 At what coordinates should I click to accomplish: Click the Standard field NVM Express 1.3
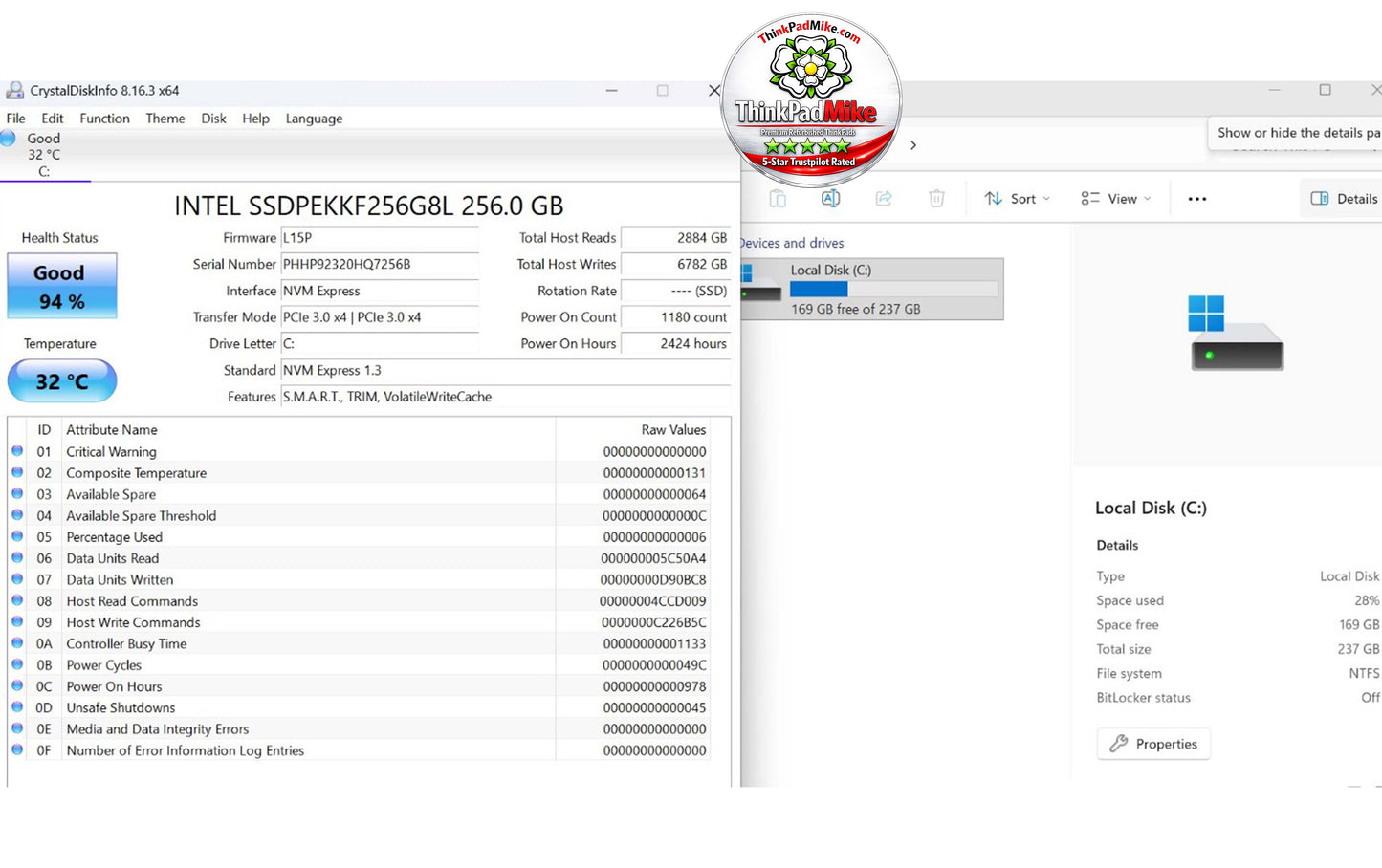(506, 370)
